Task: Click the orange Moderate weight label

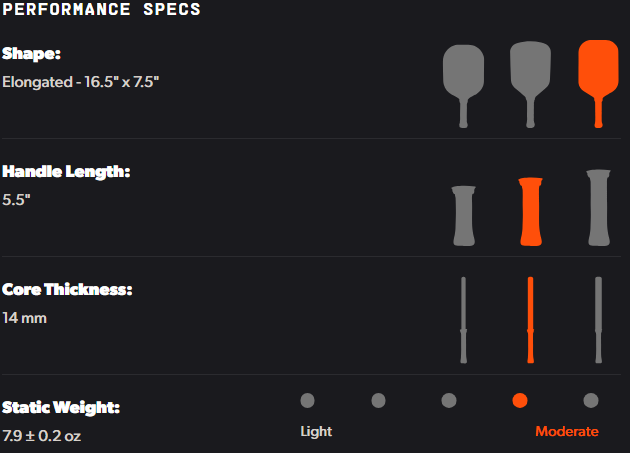Action: pos(567,431)
